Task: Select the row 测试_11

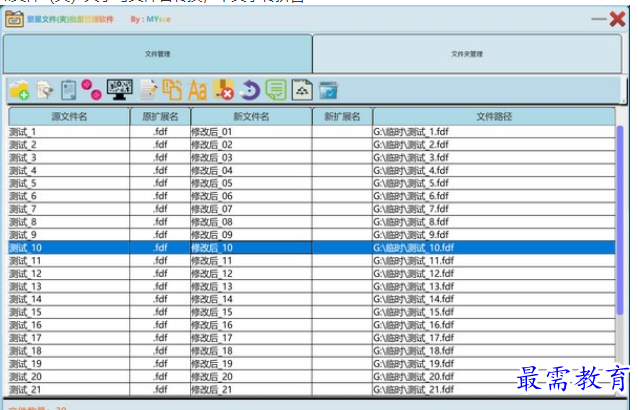Action: tap(312, 261)
